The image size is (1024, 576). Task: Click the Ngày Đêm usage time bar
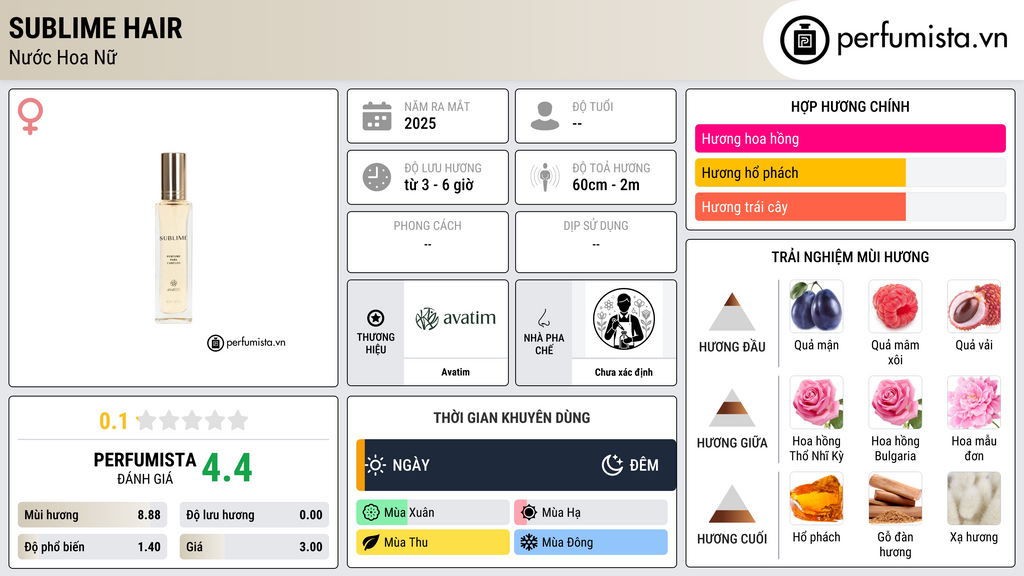coord(516,465)
